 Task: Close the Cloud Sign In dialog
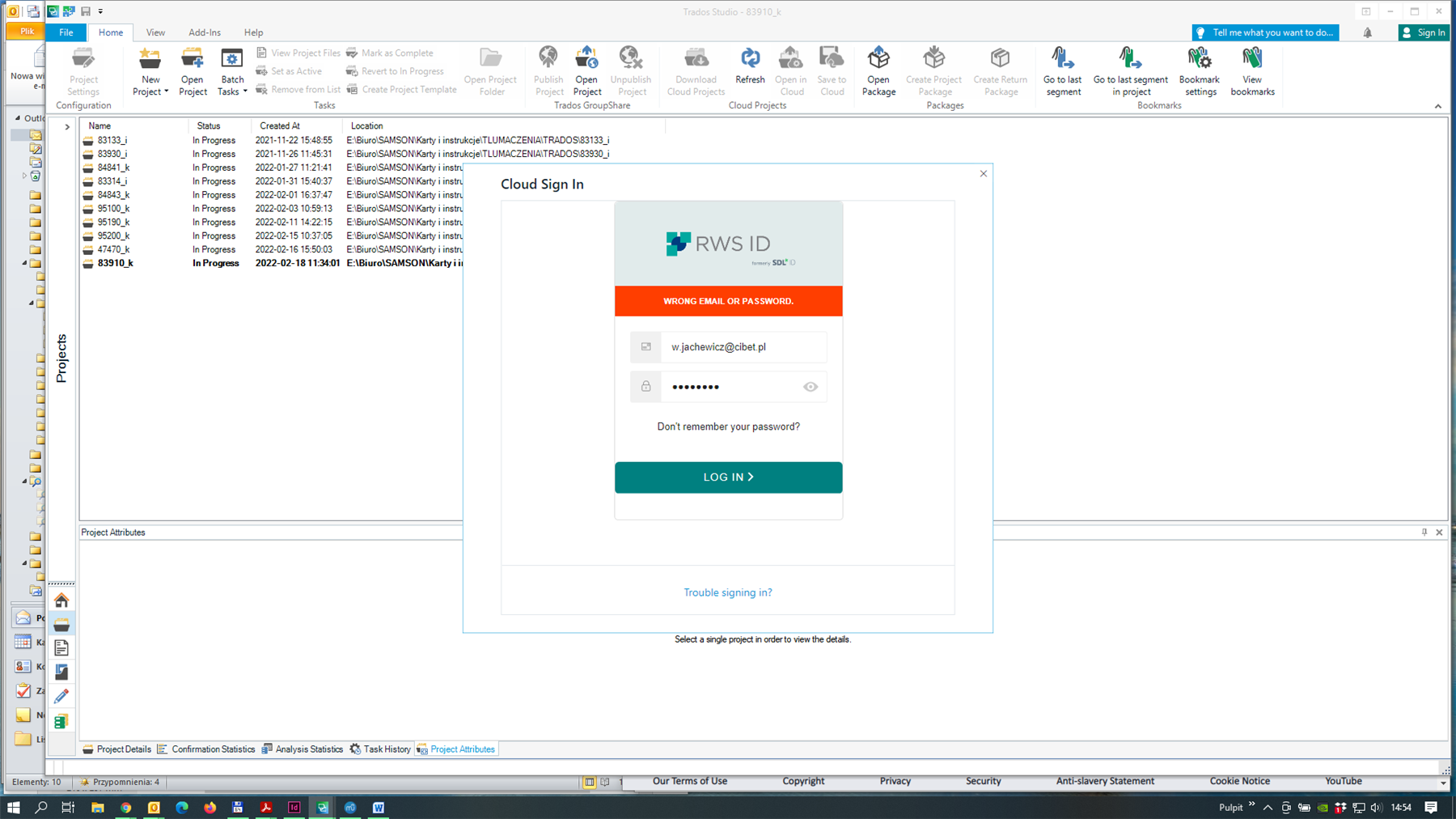(x=984, y=173)
